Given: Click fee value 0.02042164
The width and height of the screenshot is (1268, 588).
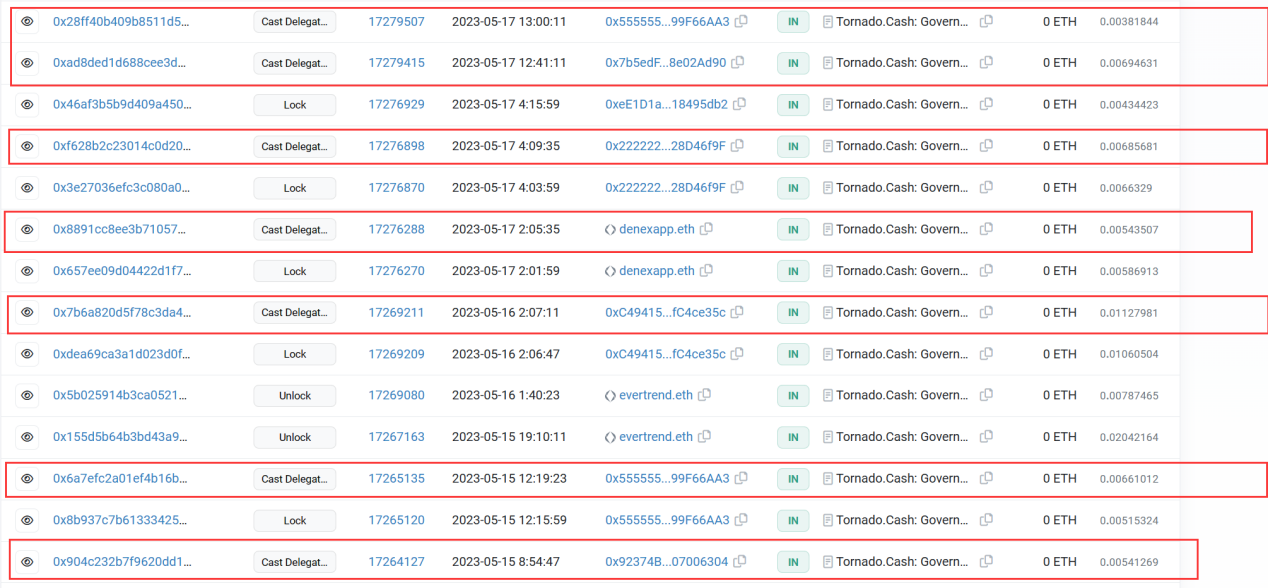Looking at the screenshot, I should point(1129,438).
